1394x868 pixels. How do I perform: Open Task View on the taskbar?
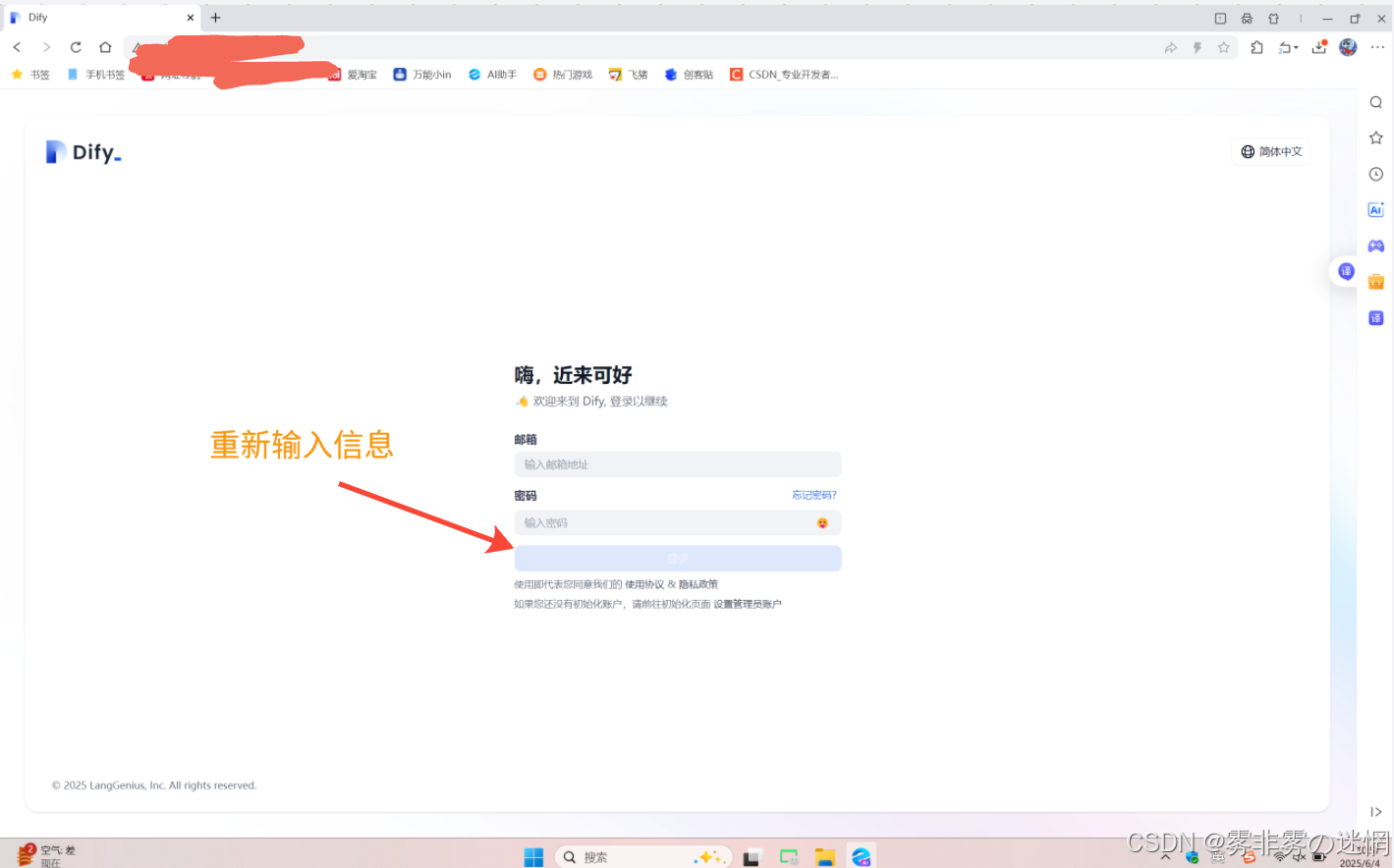coord(752,857)
